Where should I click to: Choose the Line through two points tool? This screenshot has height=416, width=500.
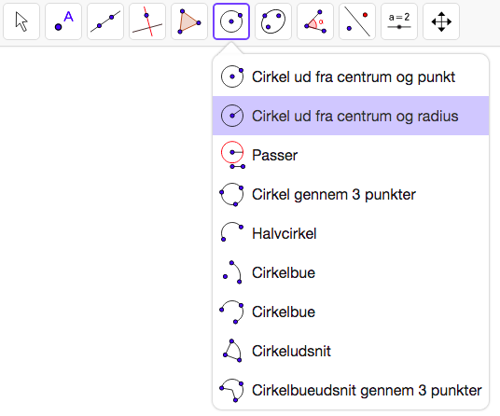[105, 22]
